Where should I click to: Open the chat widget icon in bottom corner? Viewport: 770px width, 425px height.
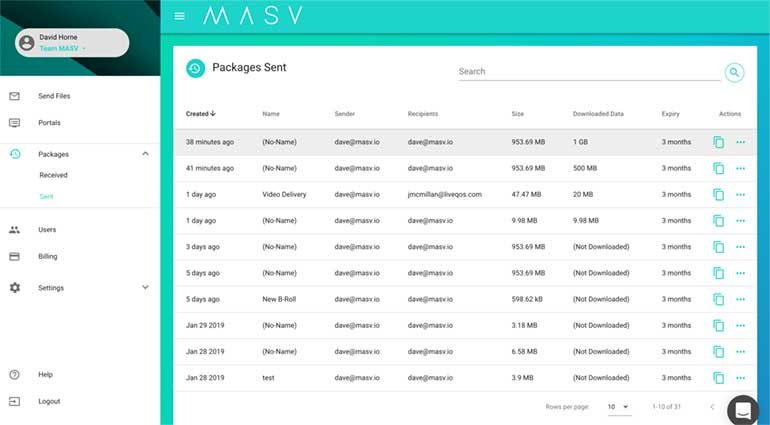(x=743, y=409)
